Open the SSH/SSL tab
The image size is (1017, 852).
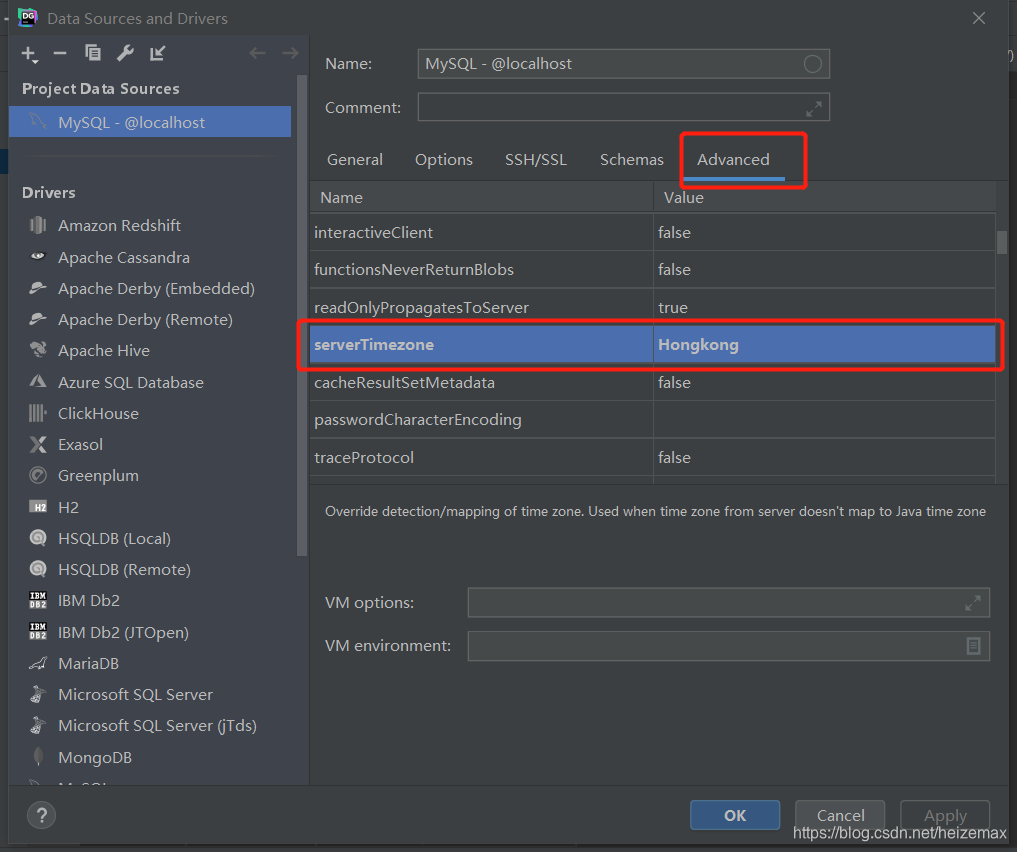(535, 159)
